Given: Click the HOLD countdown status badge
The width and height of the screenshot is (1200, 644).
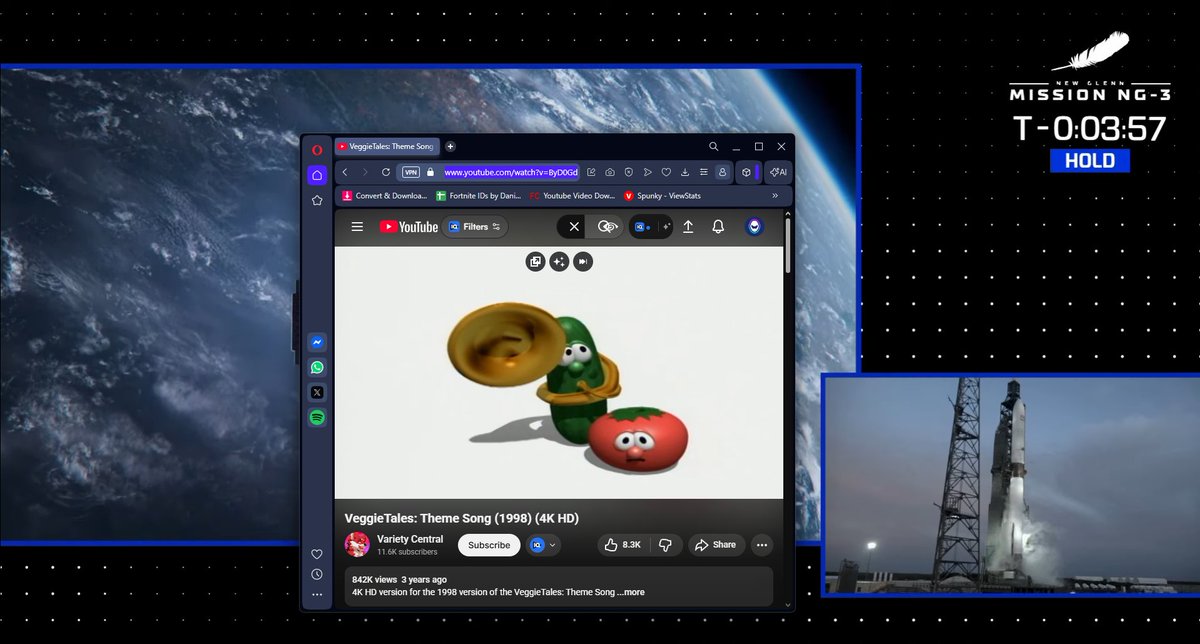Looking at the screenshot, I should point(1090,161).
